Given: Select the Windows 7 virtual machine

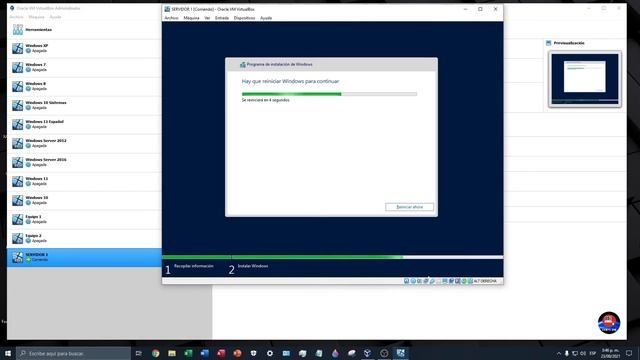Looking at the screenshot, I should pyautogui.click(x=84, y=67).
